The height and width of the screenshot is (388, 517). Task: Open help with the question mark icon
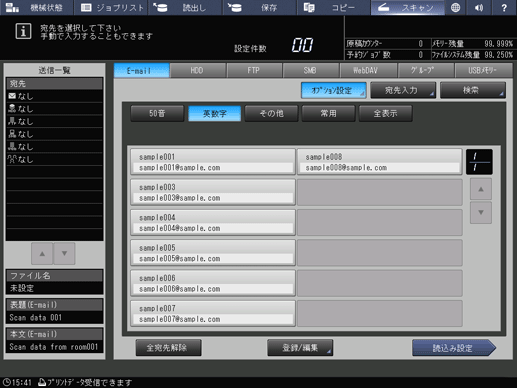click(504, 7)
